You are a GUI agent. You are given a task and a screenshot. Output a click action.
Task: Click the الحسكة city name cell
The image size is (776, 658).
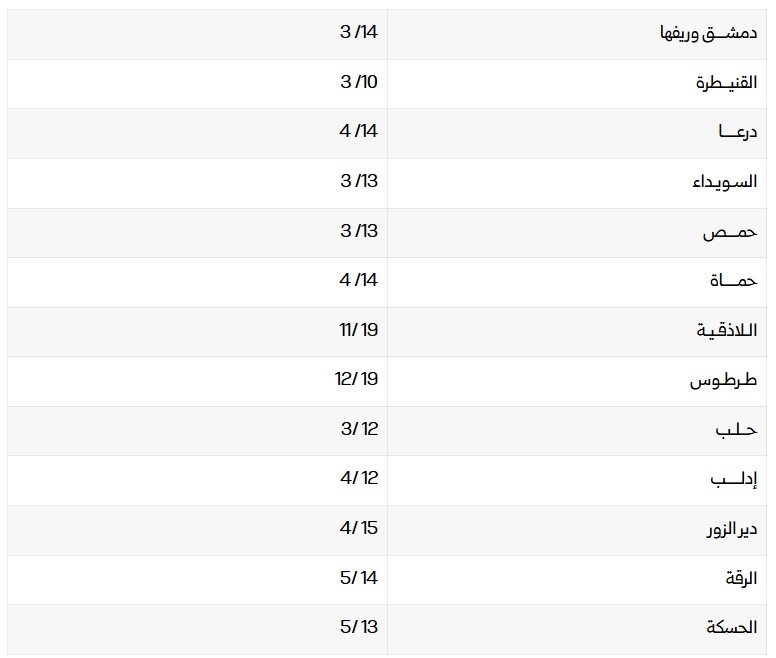pos(731,628)
